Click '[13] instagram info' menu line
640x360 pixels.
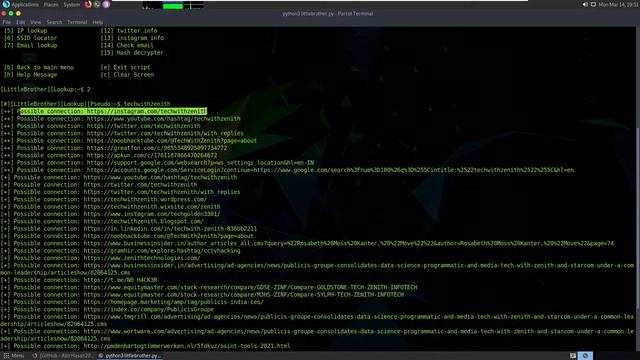coord(132,38)
